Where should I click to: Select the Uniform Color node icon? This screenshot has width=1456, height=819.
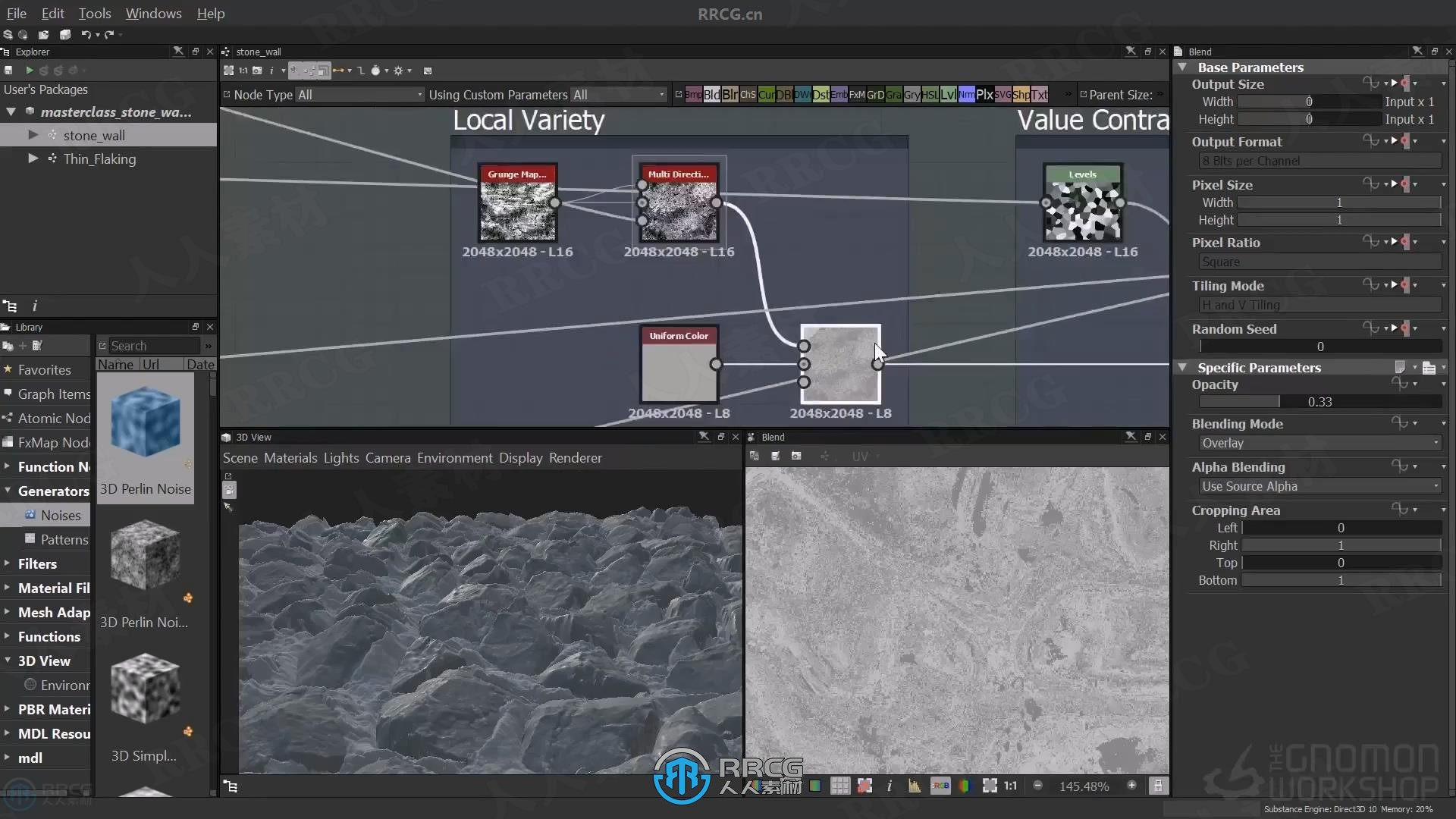point(678,371)
